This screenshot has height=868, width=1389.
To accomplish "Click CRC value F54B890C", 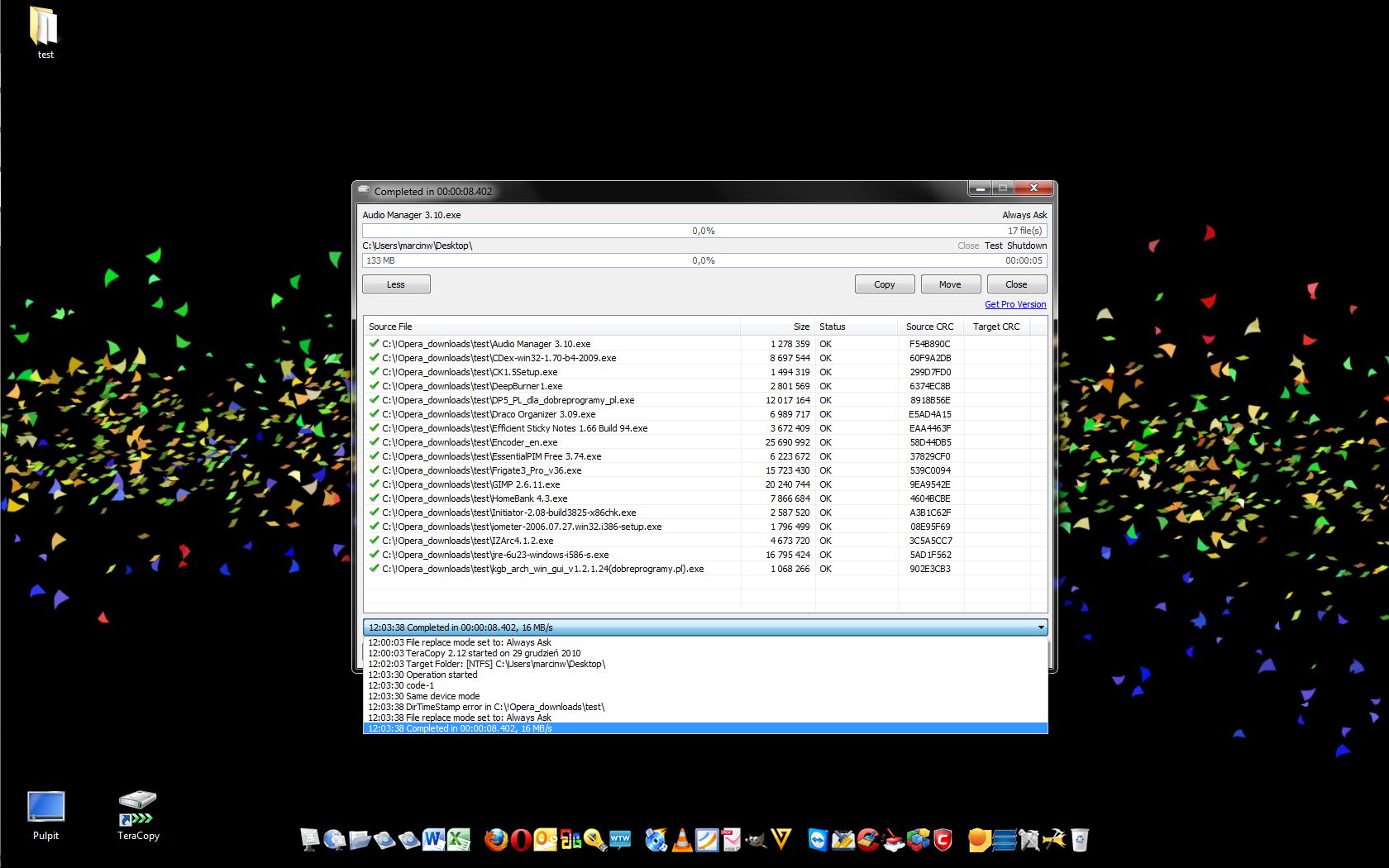I will (x=930, y=344).
